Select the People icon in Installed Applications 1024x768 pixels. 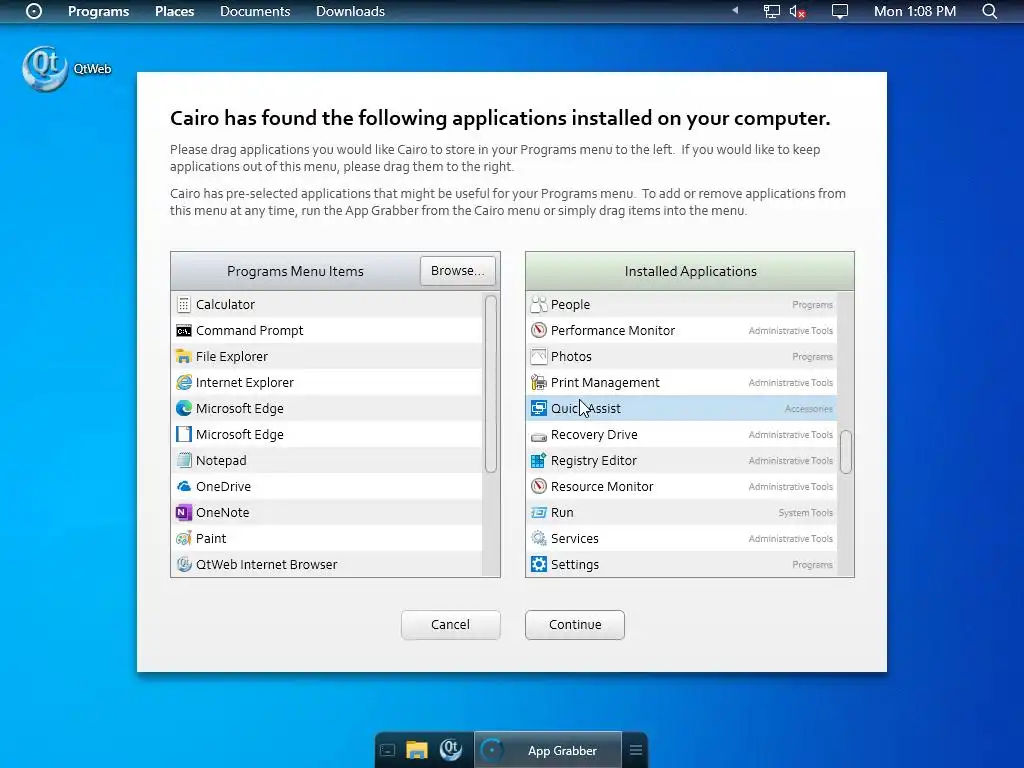point(538,304)
